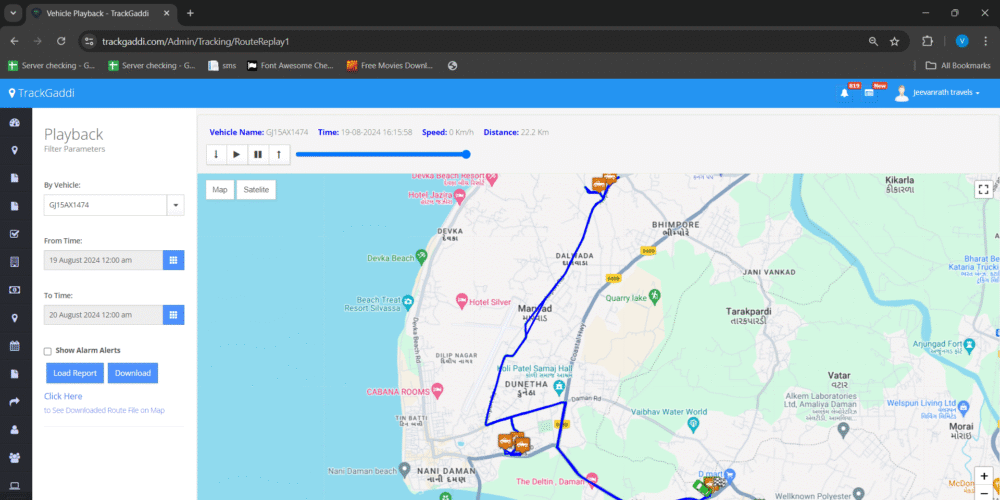Click the Download button

coord(132,373)
